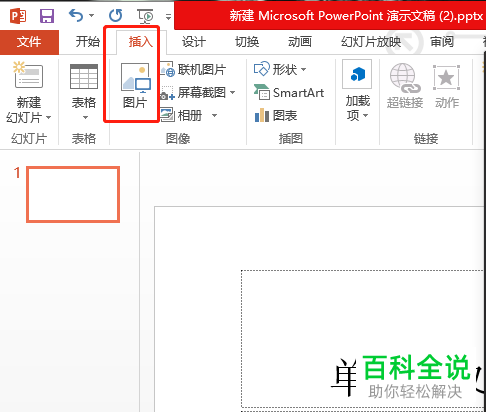The image size is (486, 412).
Task: Expand the 相册 dropdown arrow
Action: (x=214, y=115)
